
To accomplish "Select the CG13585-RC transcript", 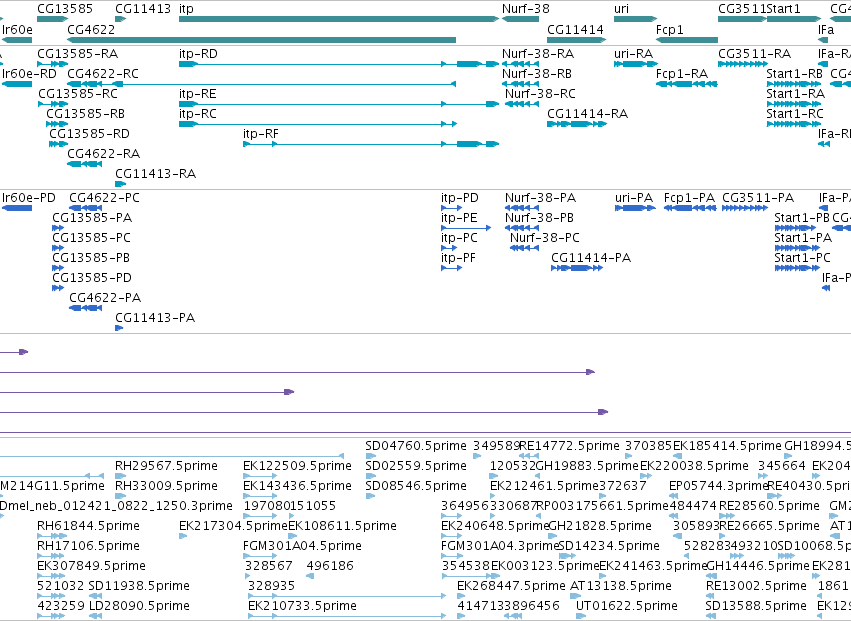I will (x=53, y=104).
